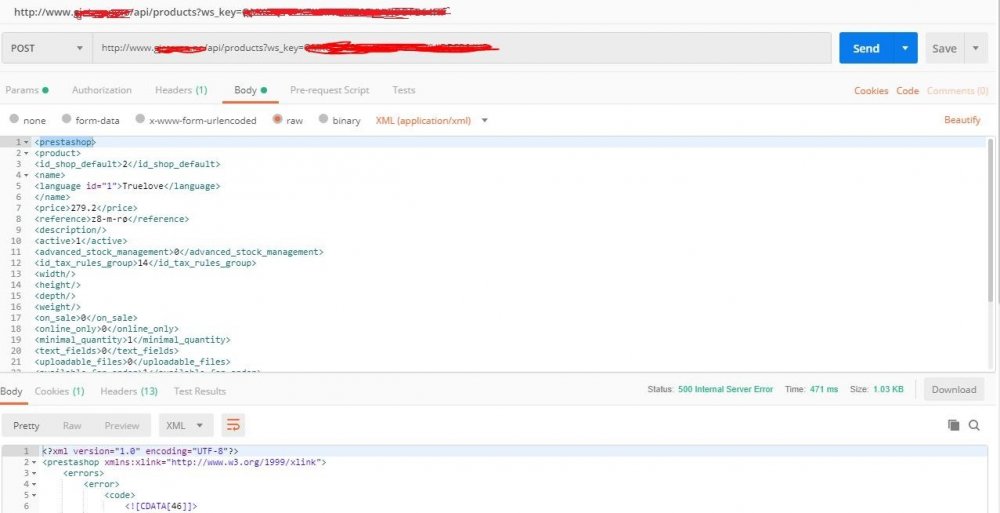The image size is (1000, 513).
Task: Select the Preview response view
Action: (122, 426)
